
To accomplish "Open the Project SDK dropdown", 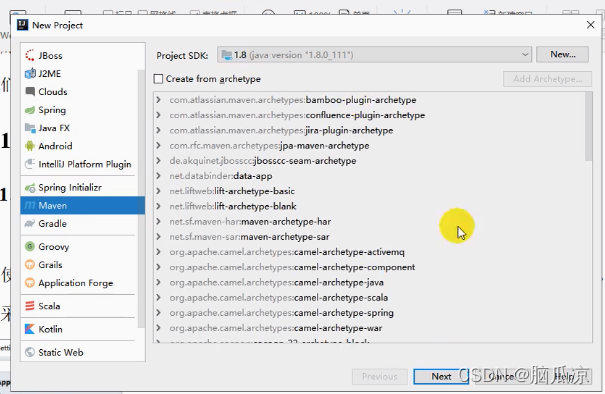I will [374, 55].
